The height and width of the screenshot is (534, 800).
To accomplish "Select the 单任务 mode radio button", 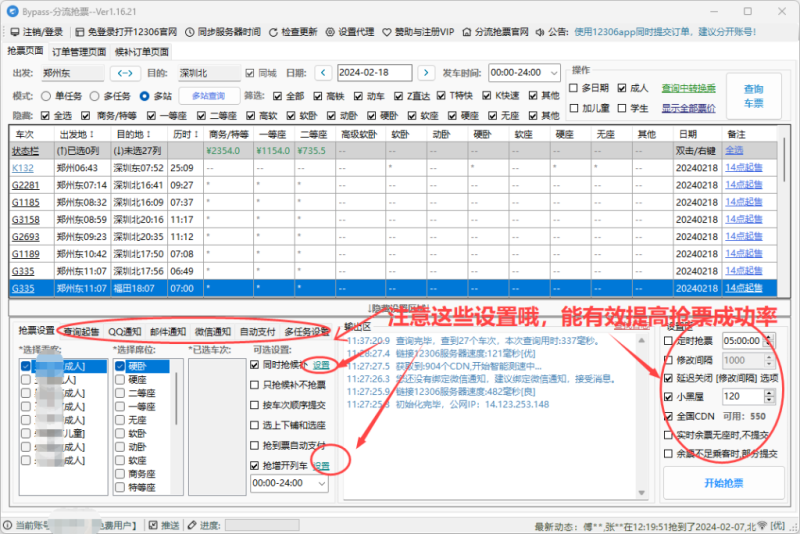I will coord(47,96).
